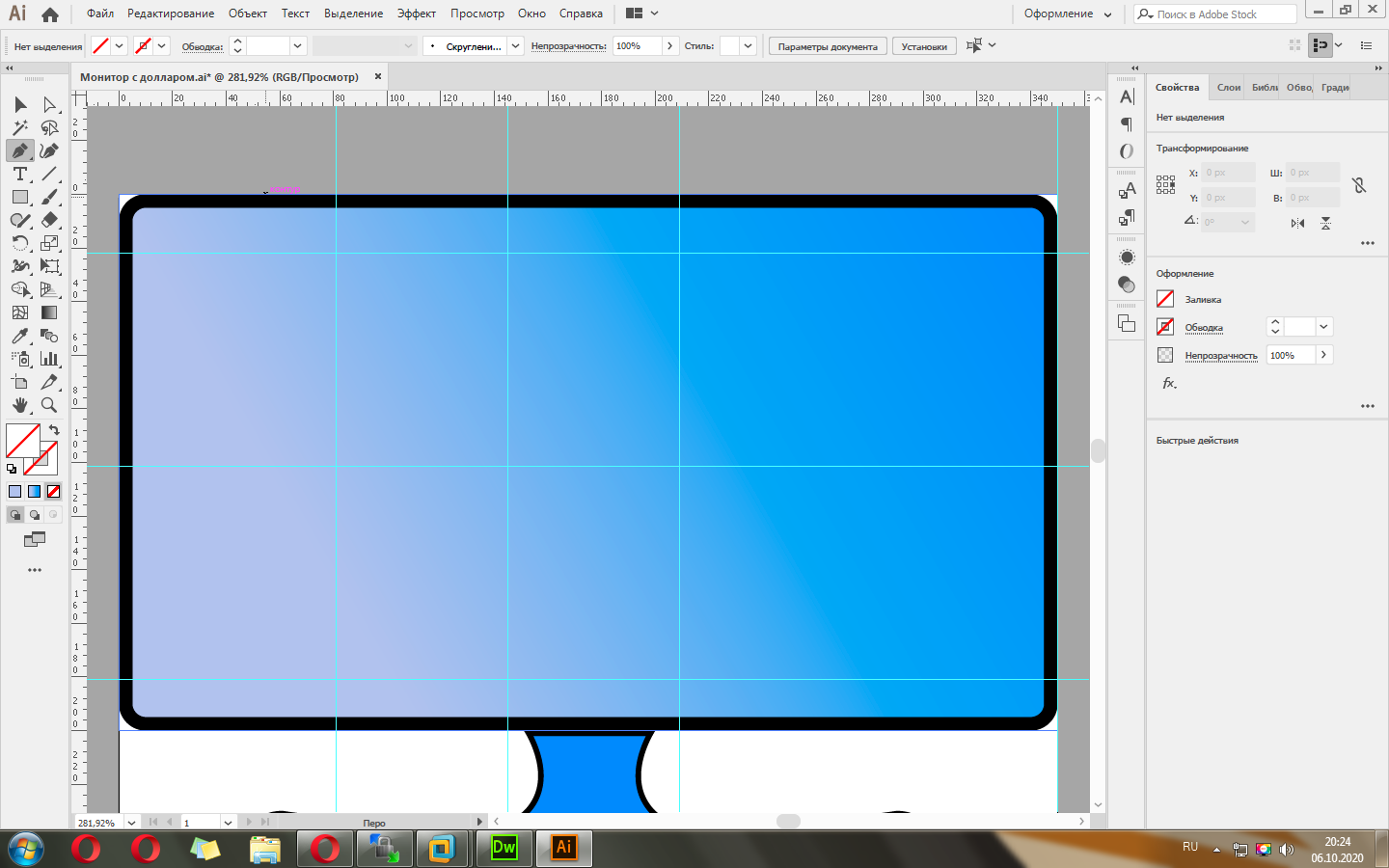Select the Scale tool
Image resolution: width=1389 pixels, height=868 pixels.
(x=49, y=243)
